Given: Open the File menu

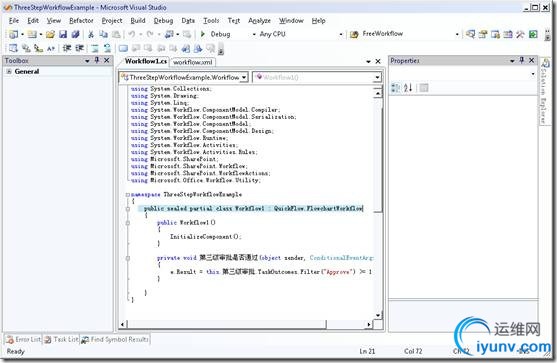Looking at the screenshot, I should tap(13, 21).
